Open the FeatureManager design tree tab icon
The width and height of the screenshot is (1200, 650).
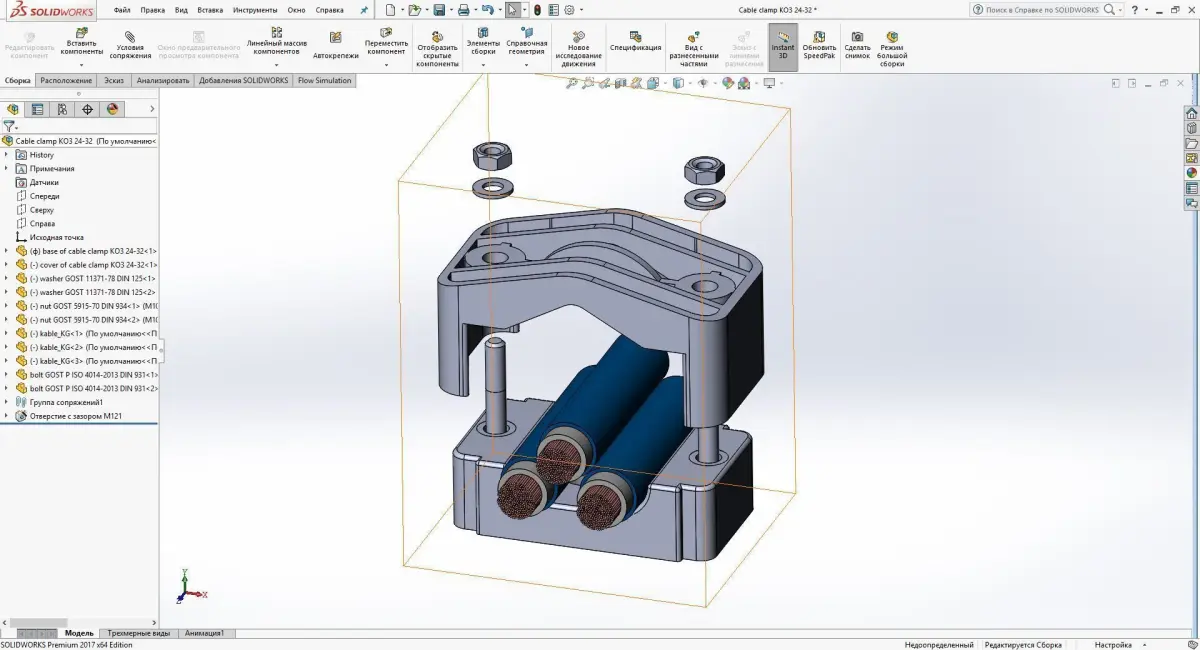coord(14,109)
